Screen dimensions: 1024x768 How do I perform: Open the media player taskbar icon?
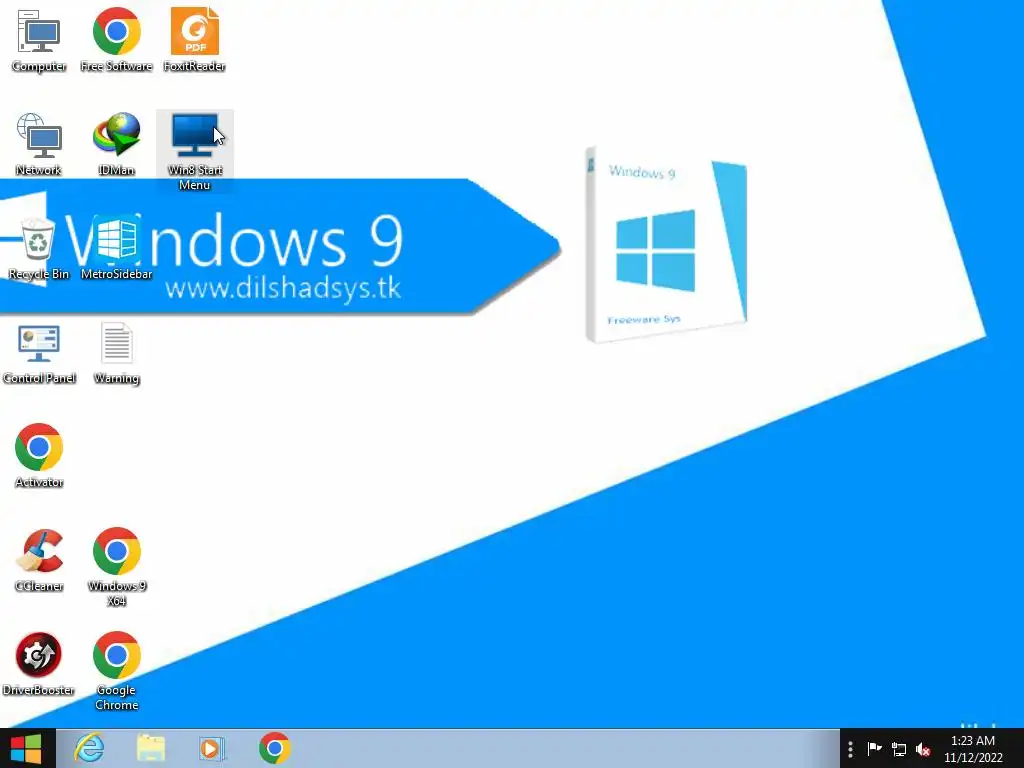pyautogui.click(x=212, y=748)
